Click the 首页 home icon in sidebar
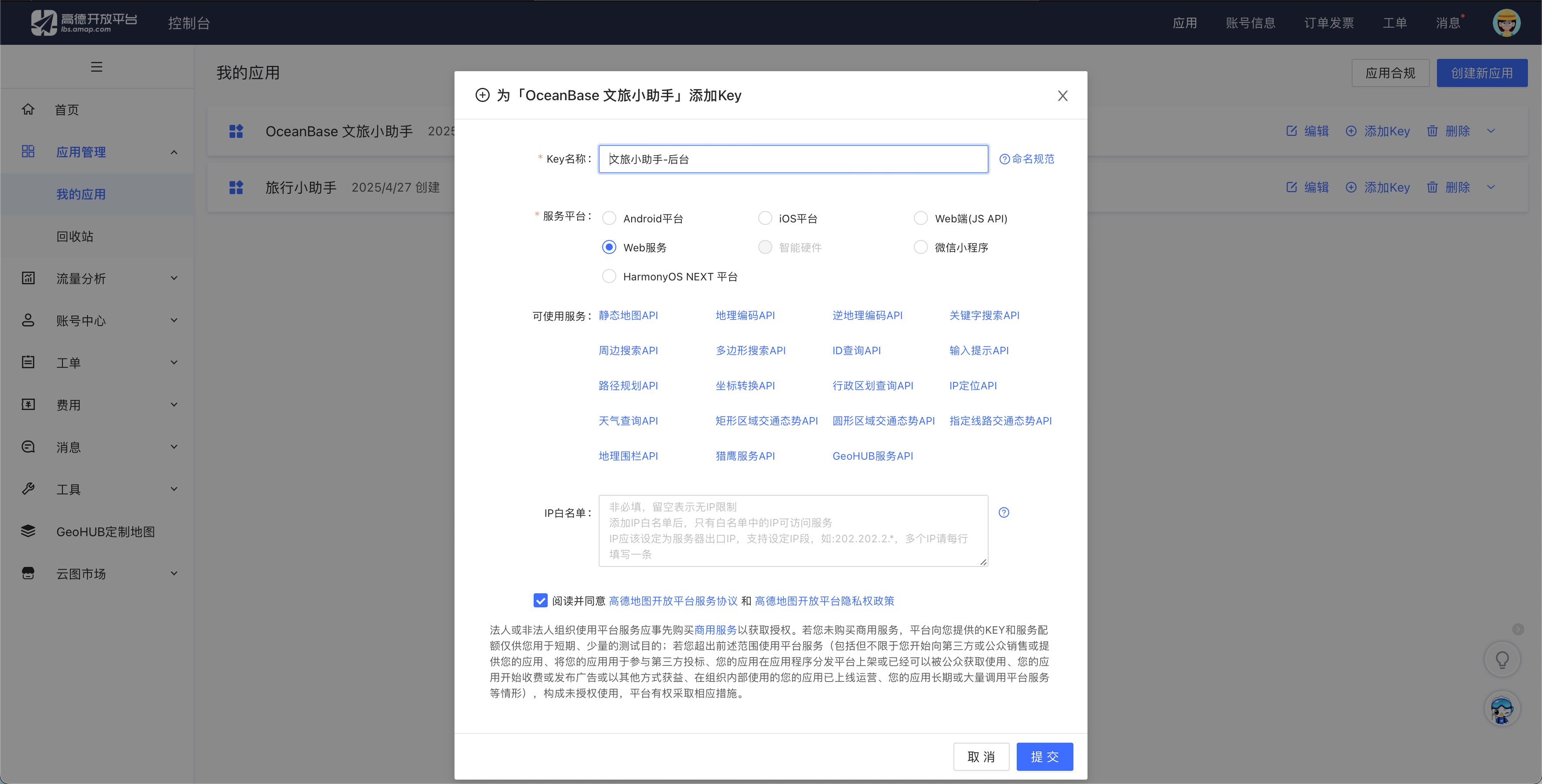The image size is (1542, 784). pos(28,109)
